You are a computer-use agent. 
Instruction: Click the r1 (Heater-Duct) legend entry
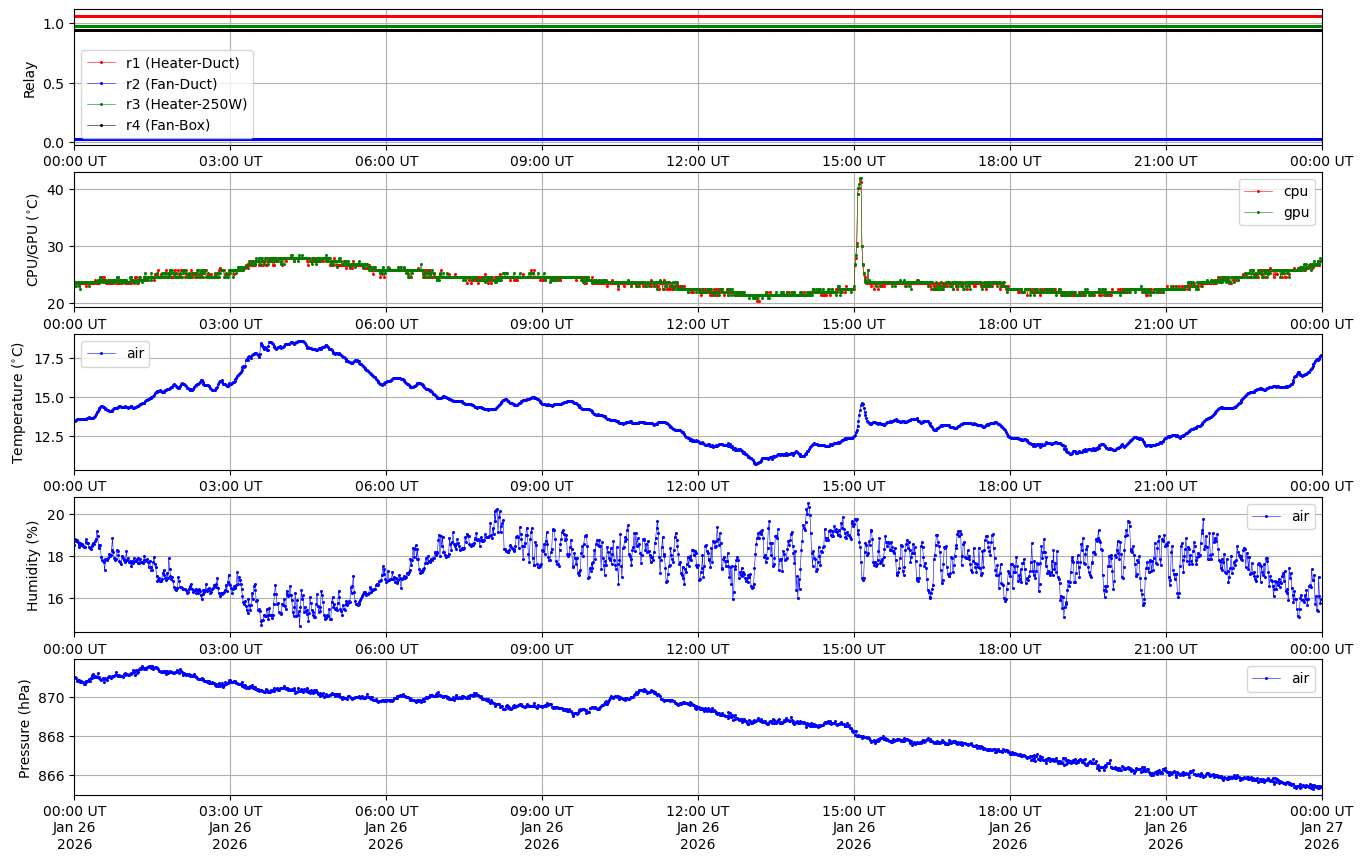point(182,63)
